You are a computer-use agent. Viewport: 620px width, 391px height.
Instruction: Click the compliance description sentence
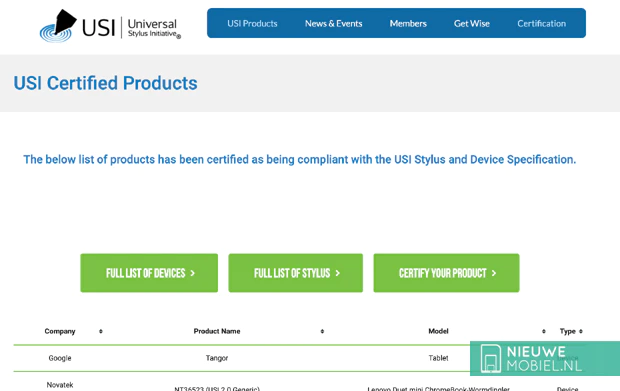coord(299,159)
